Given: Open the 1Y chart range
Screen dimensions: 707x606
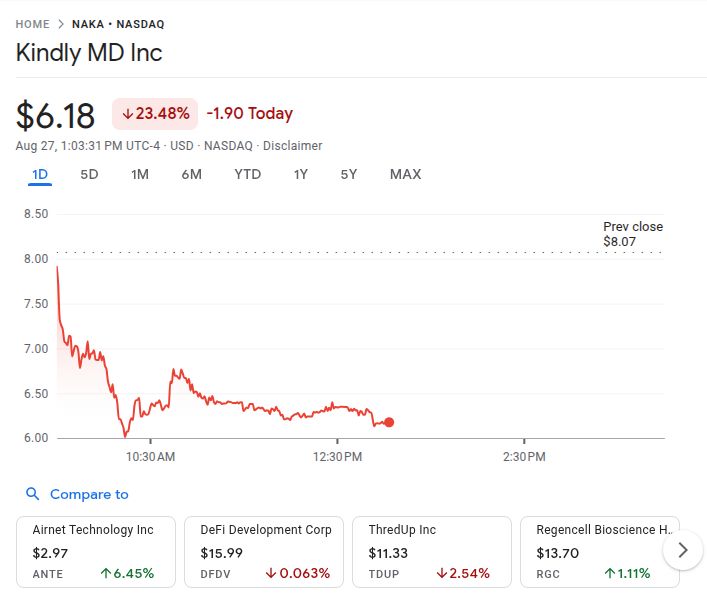Looking at the screenshot, I should [x=301, y=175].
